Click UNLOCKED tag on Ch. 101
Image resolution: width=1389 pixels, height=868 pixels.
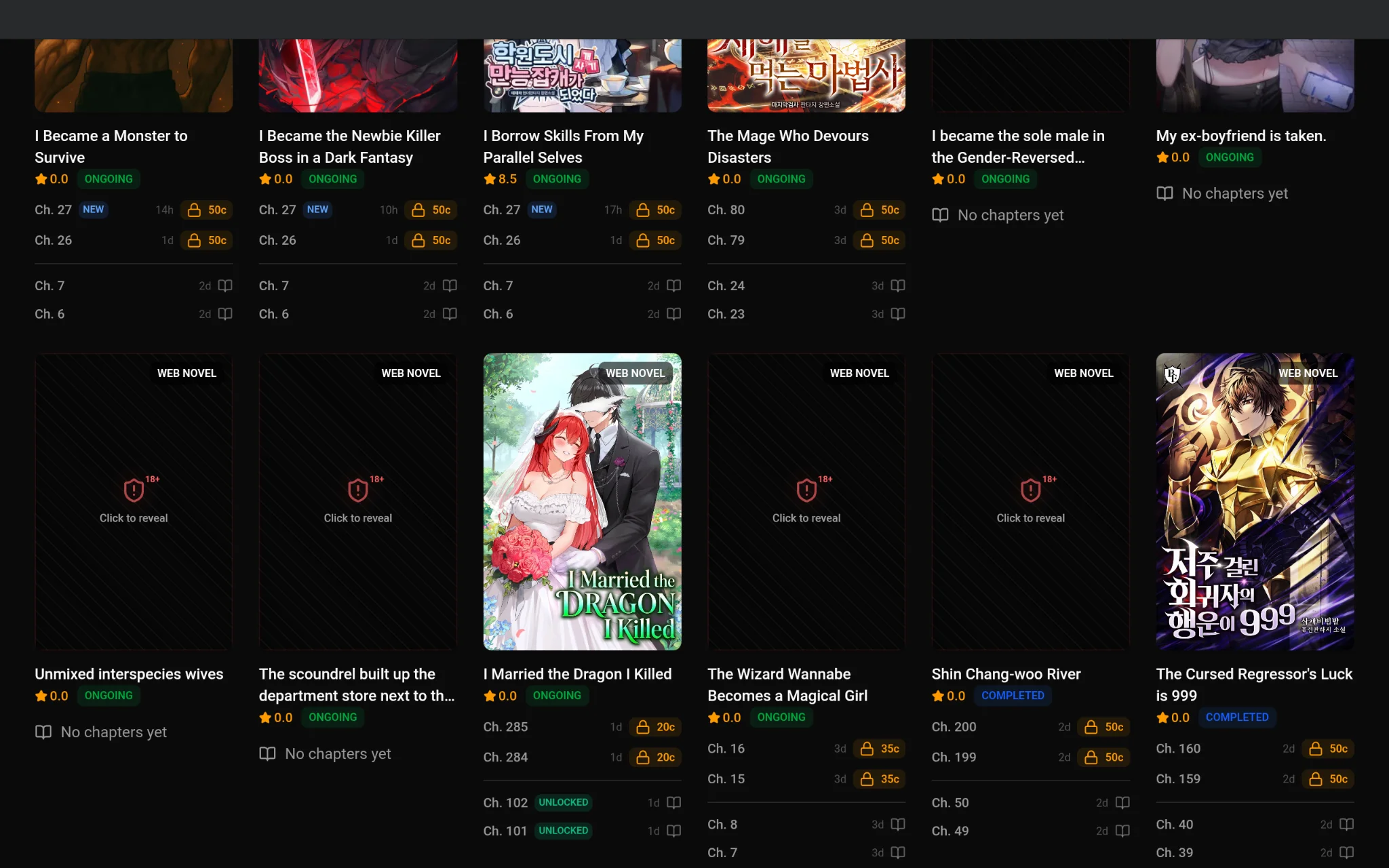563,831
